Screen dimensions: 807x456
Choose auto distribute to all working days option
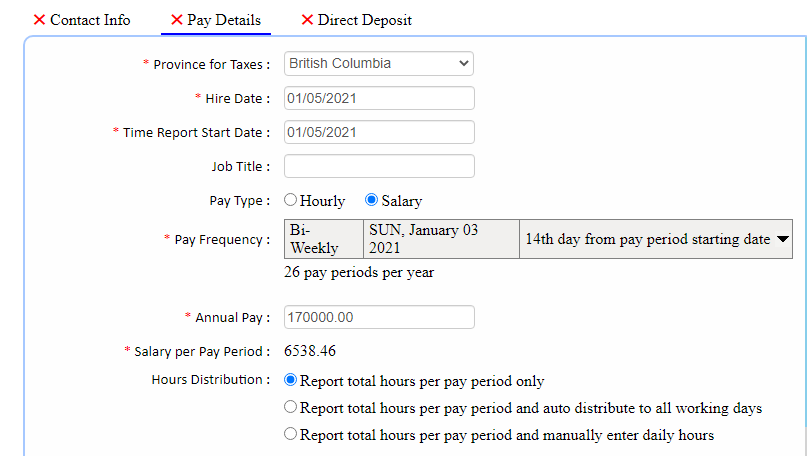(x=291, y=407)
